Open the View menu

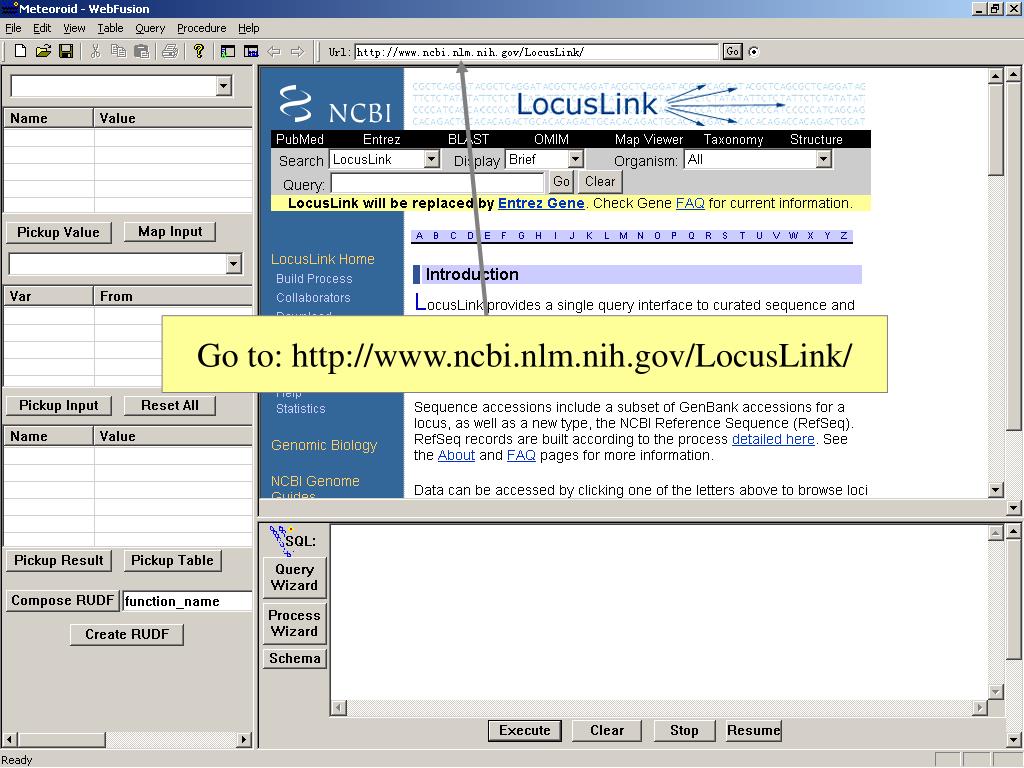coord(74,28)
